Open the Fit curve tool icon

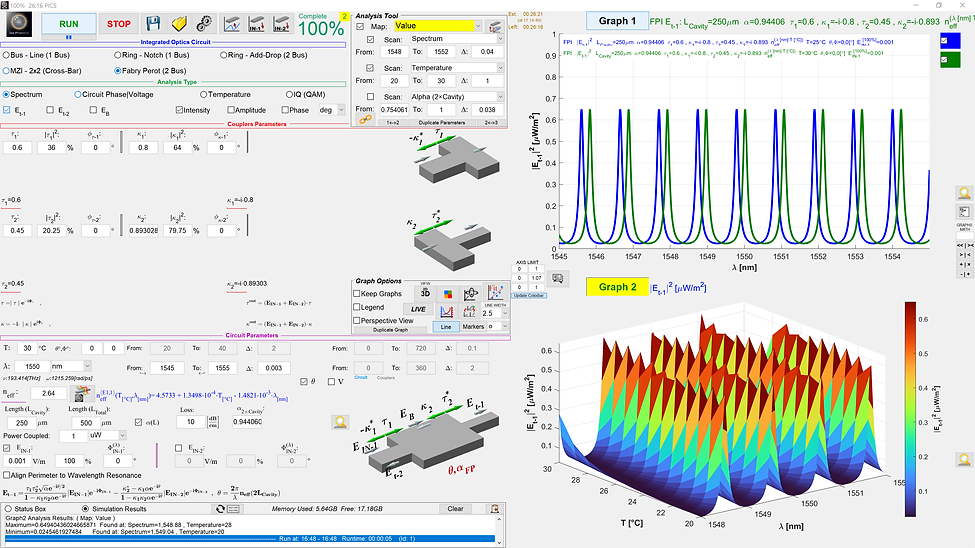(x=495, y=292)
